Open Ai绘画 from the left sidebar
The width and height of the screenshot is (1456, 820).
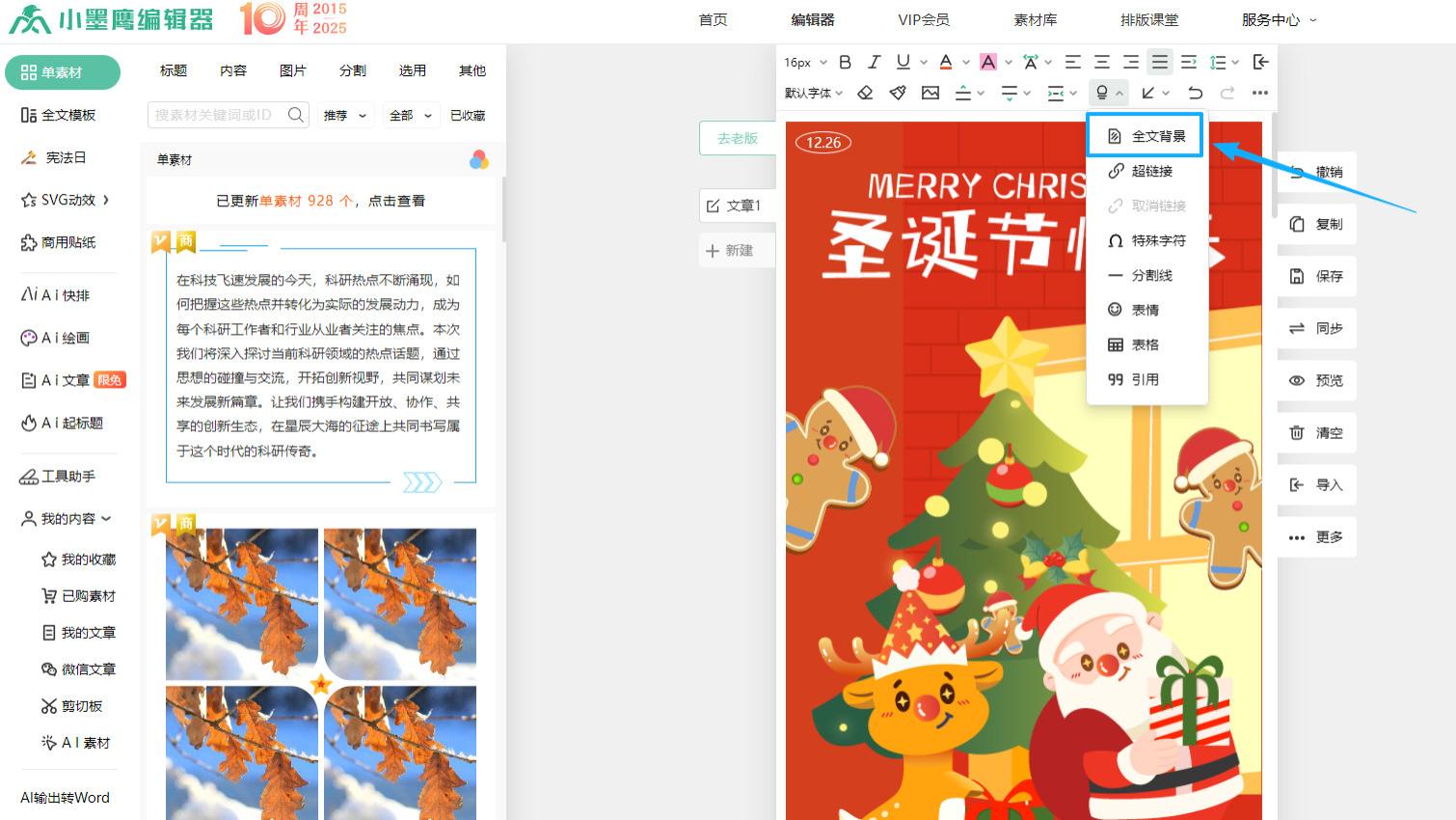[58, 338]
